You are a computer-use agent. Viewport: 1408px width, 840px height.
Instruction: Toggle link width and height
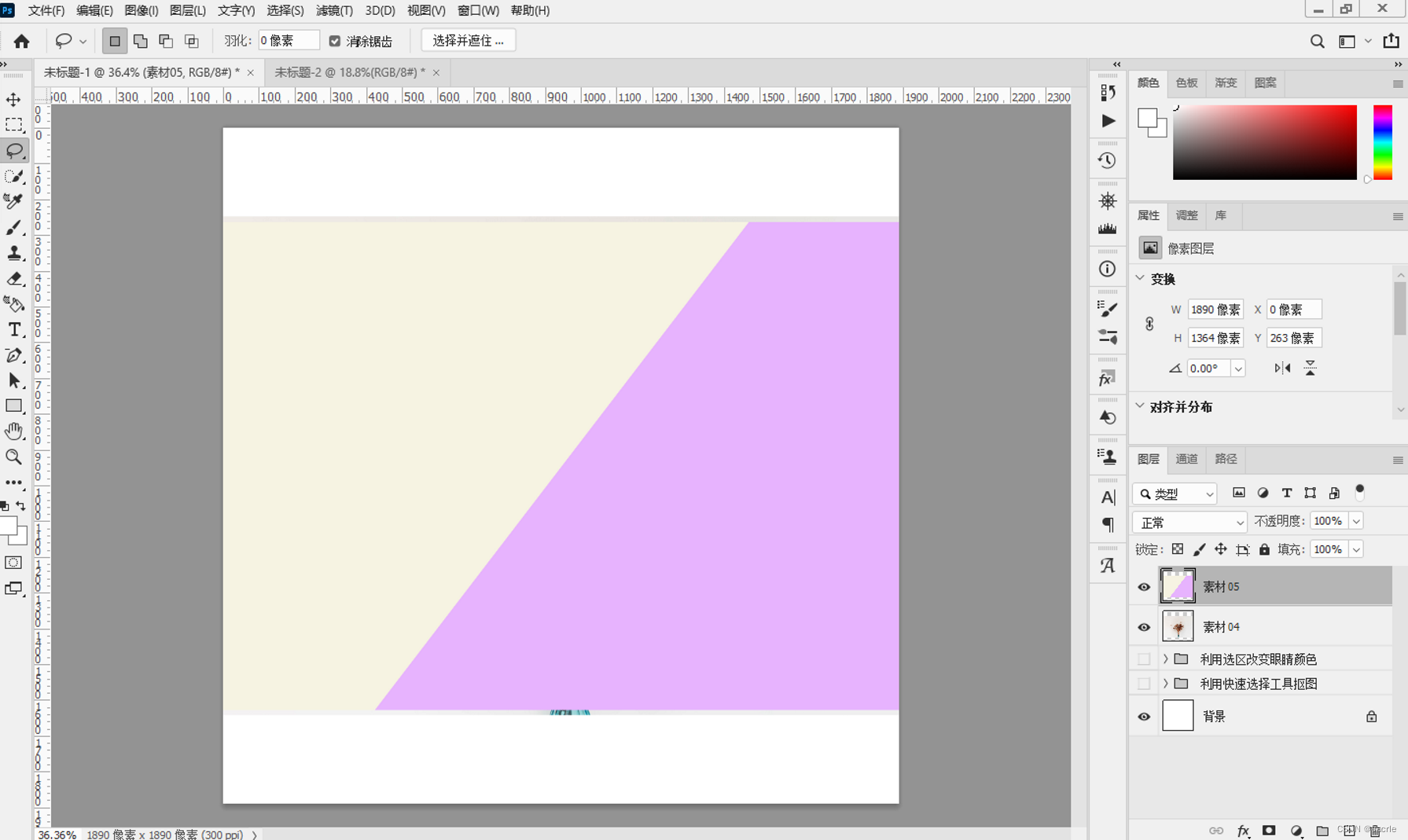click(x=1149, y=324)
